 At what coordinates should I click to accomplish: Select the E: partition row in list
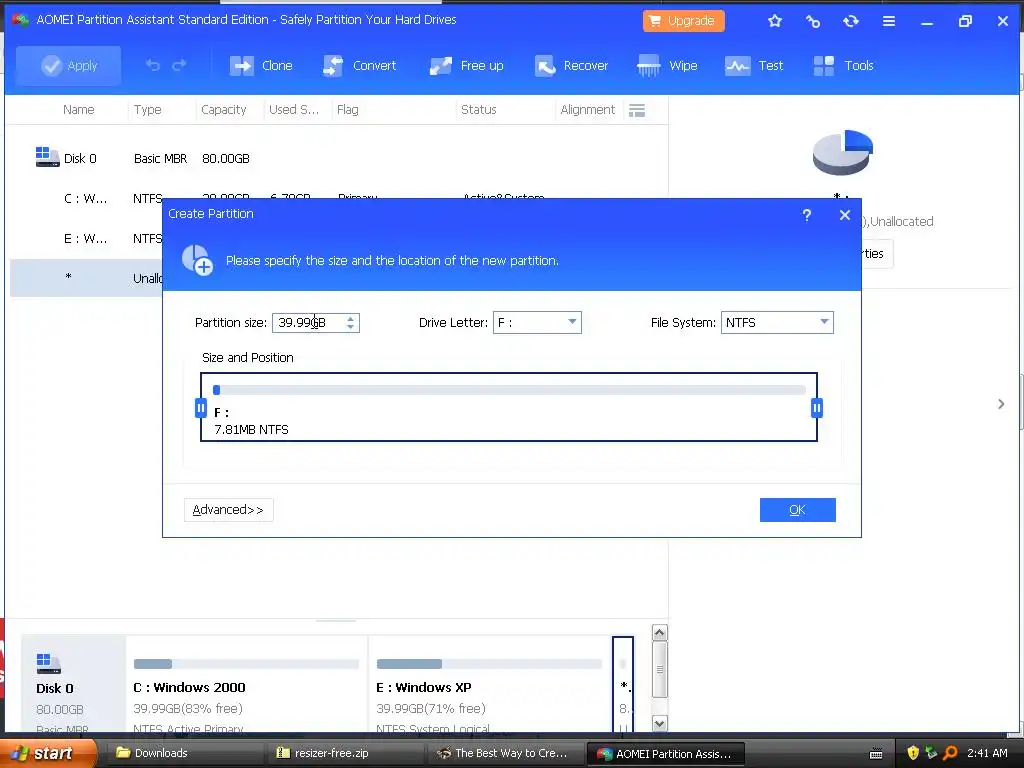tap(86, 238)
